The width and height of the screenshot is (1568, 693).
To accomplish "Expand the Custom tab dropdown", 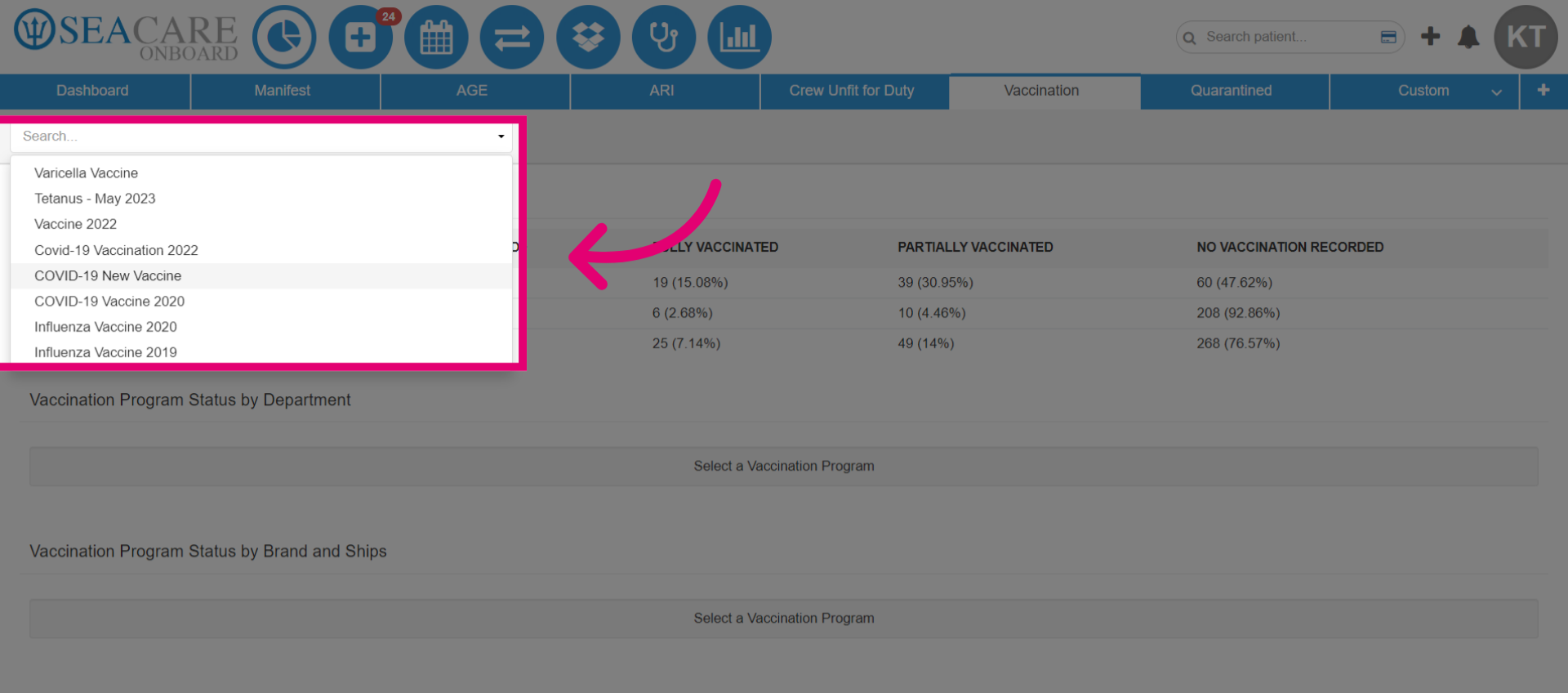I will 1496,92.
